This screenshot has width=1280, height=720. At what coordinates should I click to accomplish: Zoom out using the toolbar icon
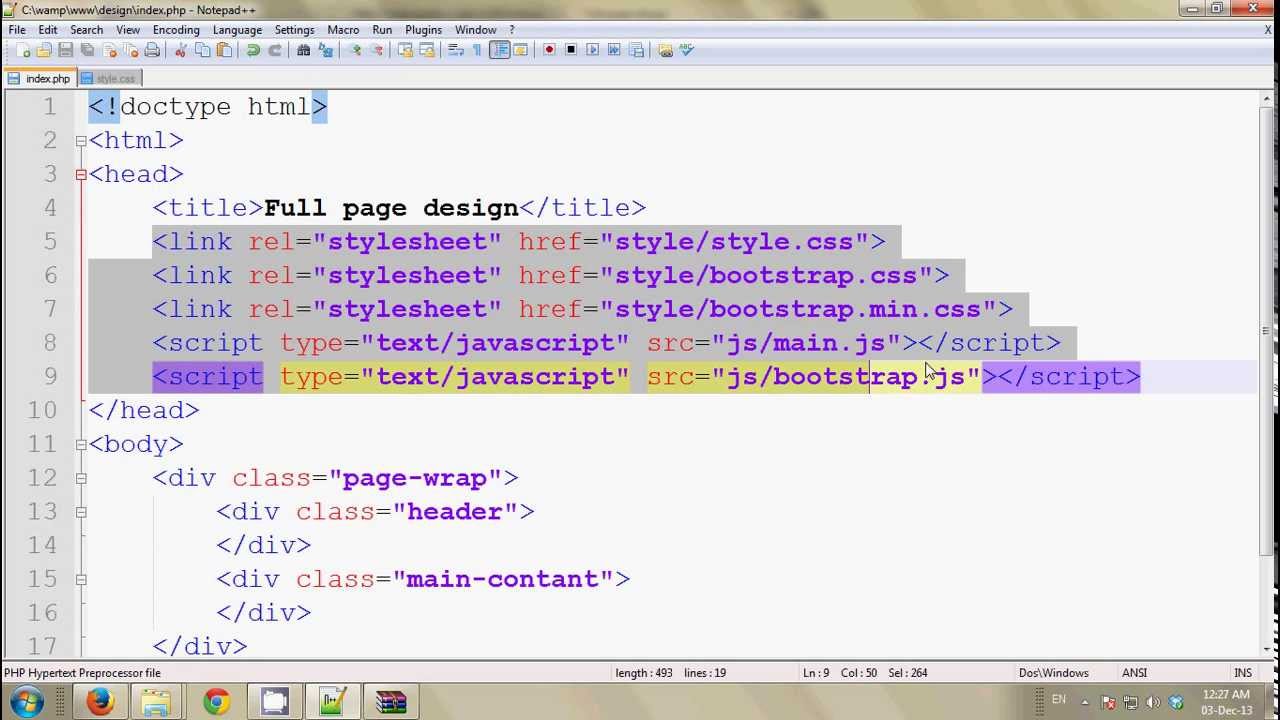377,50
